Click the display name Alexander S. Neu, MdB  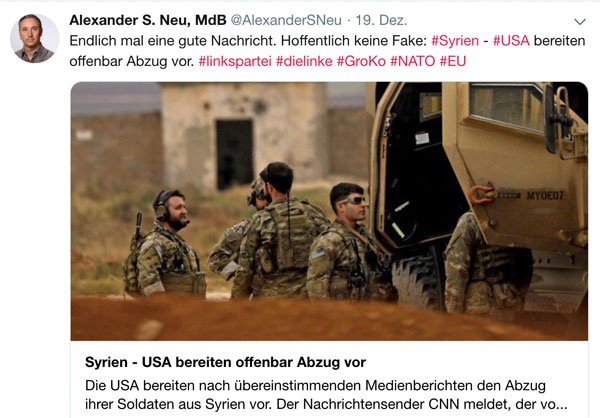(148, 20)
